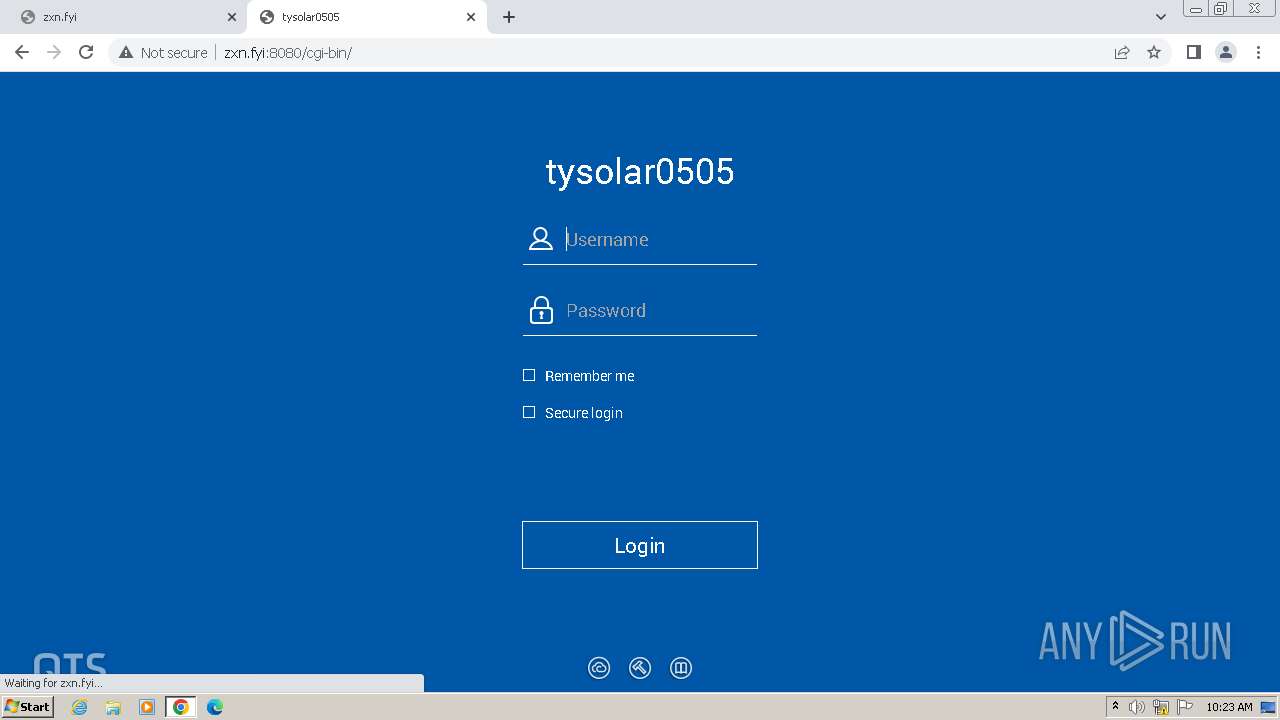Toggle the browser side panel
The width and height of the screenshot is (1280, 720).
[1193, 52]
